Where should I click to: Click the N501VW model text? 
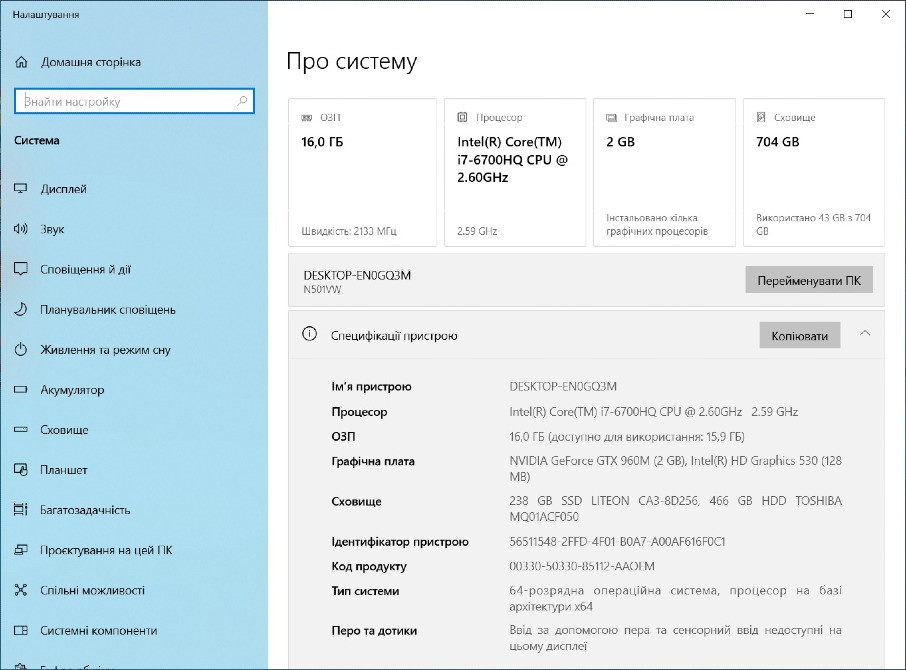click(x=322, y=289)
